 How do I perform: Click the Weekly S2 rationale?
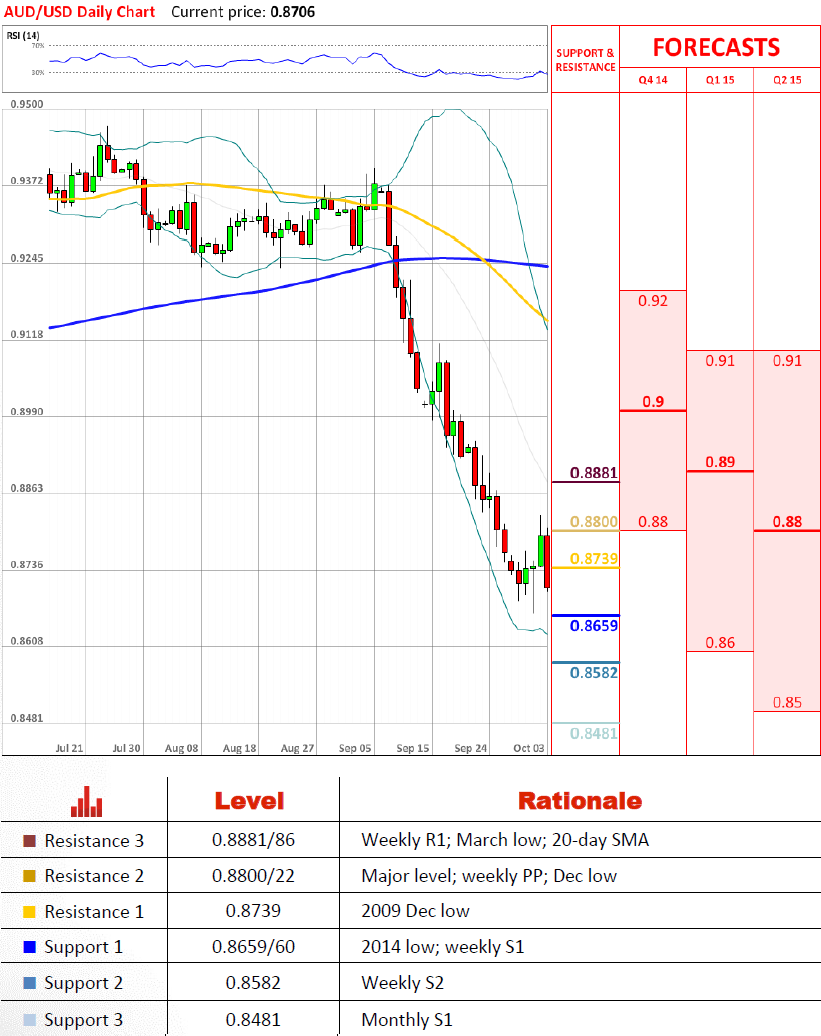(402, 983)
